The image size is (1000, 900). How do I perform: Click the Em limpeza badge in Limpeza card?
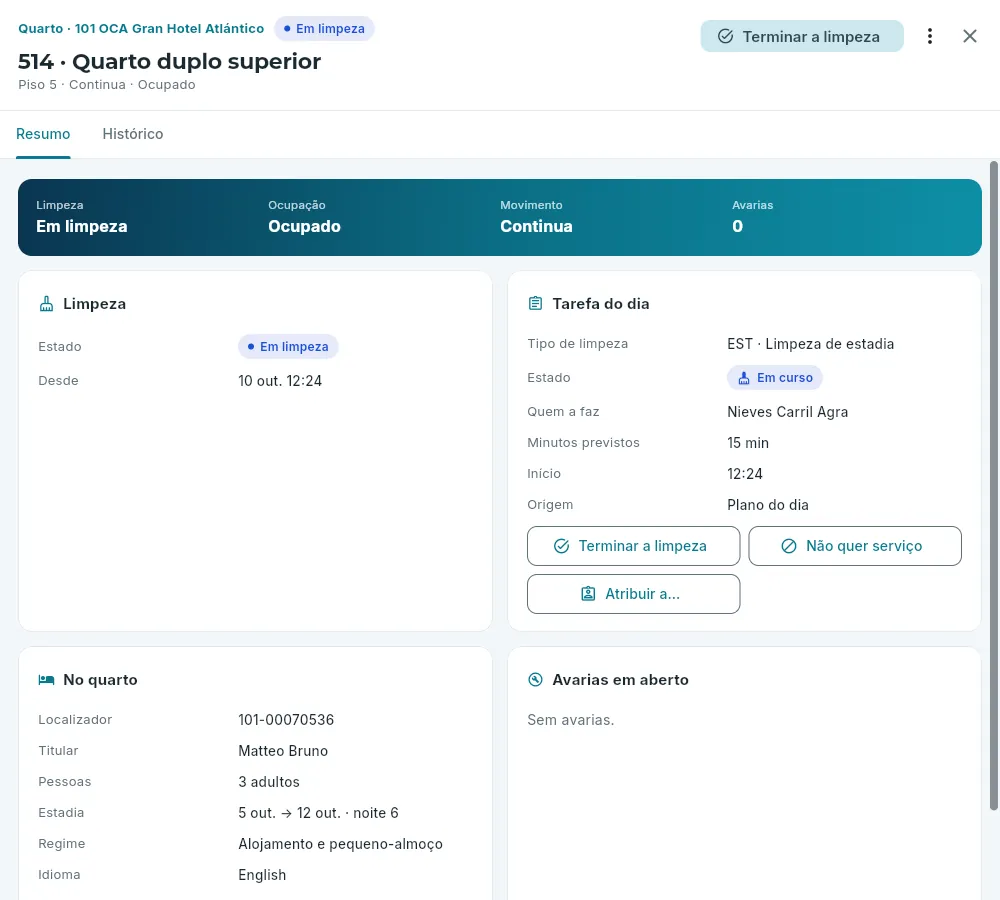click(288, 346)
